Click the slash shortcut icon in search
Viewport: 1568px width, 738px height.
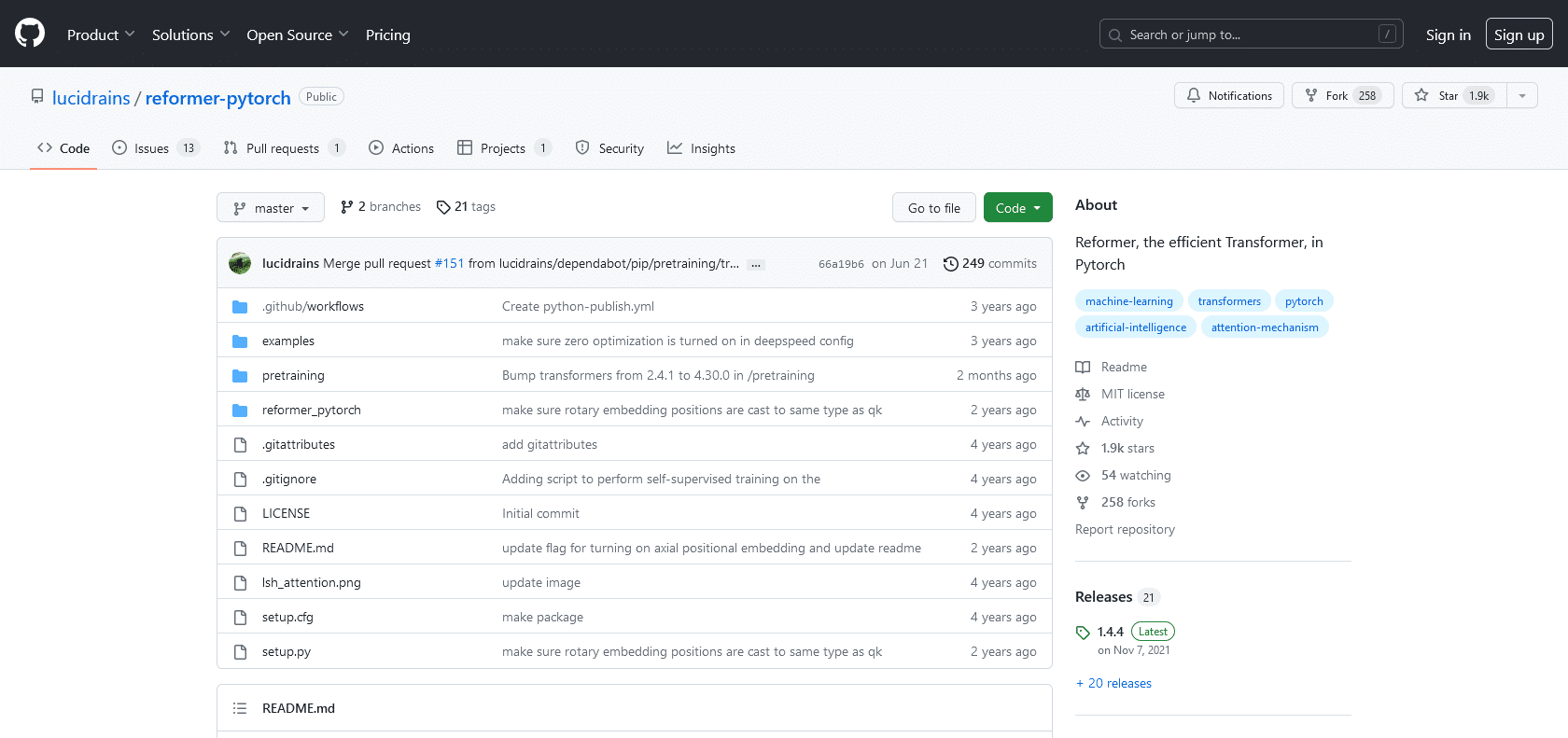(1387, 34)
